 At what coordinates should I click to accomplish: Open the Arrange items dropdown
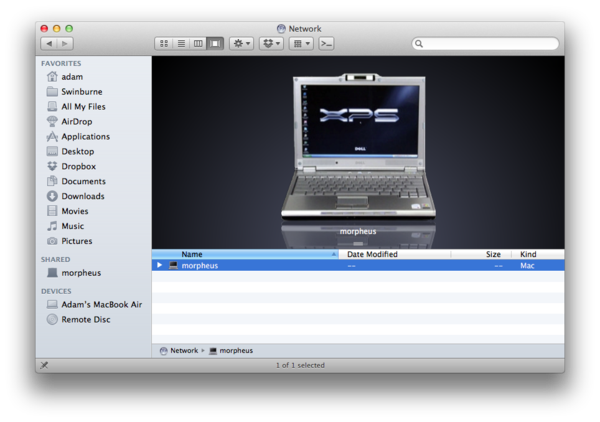[x=302, y=44]
